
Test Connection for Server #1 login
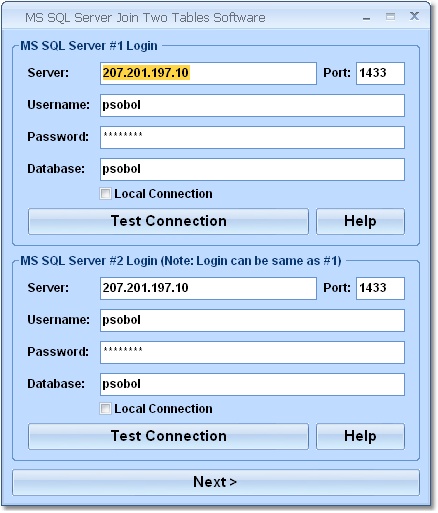168,221
